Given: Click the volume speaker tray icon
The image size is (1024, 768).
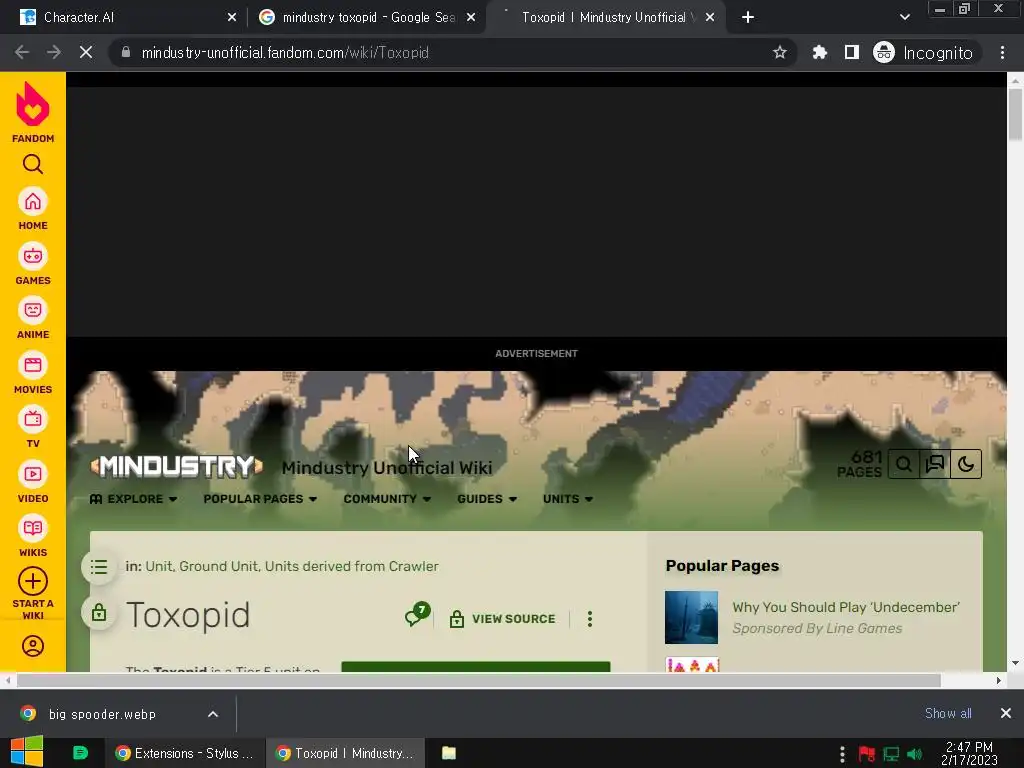Looking at the screenshot, I should [x=914, y=754].
